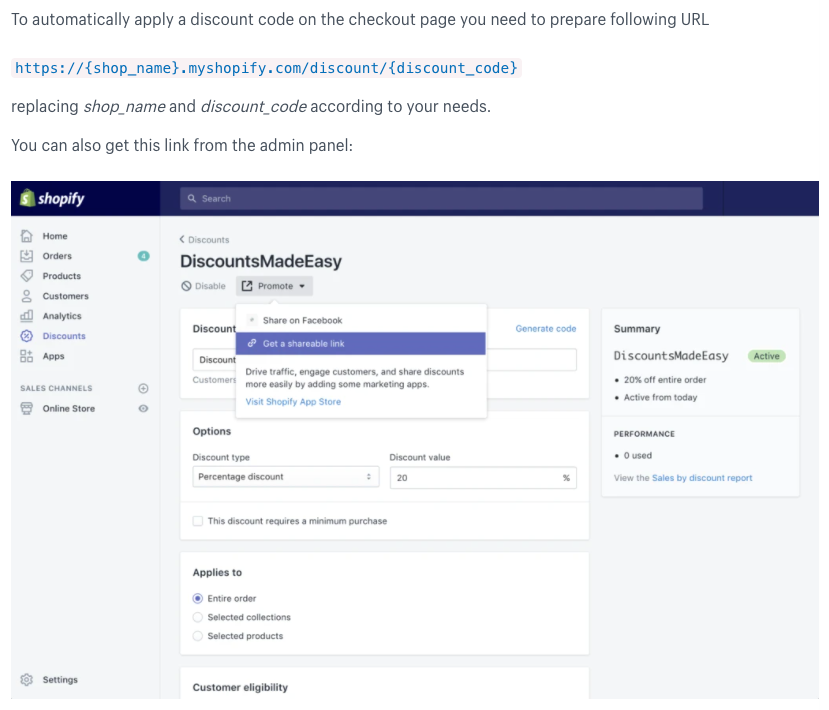829x710 pixels.
Task: Click the DiscountsMadeEasy page title
Action: [261, 261]
